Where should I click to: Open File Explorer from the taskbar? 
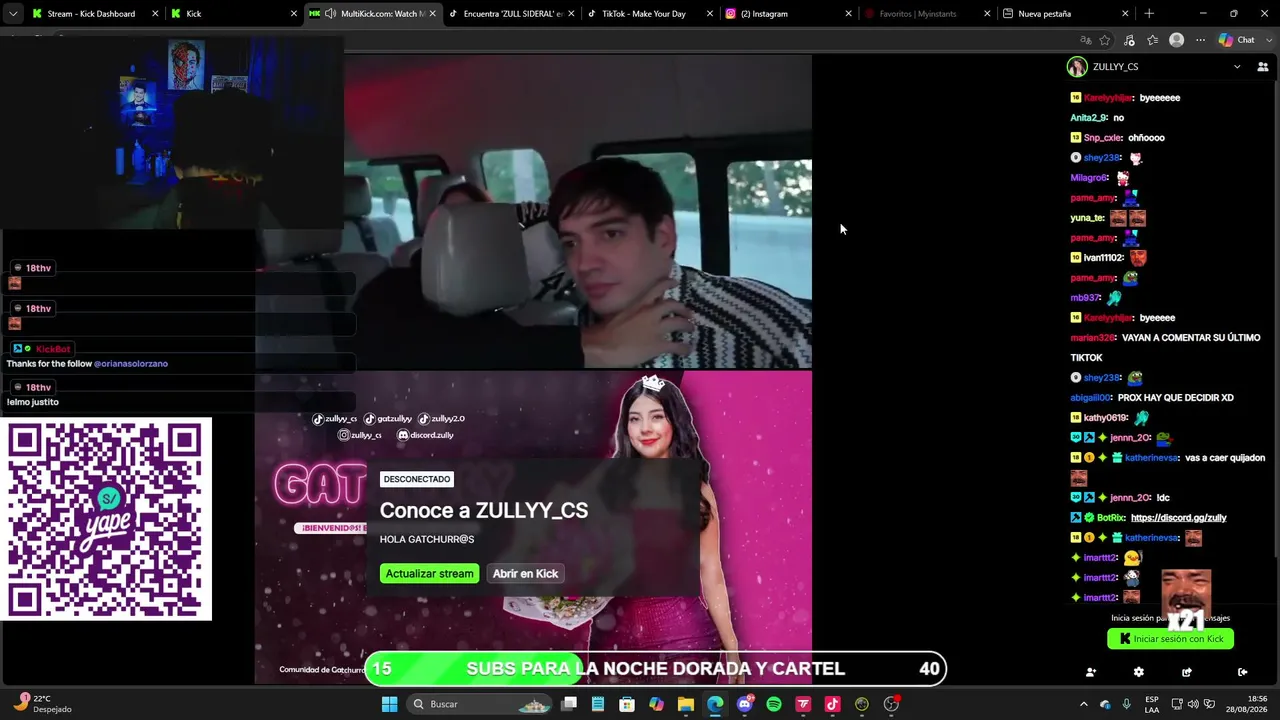coord(686,704)
